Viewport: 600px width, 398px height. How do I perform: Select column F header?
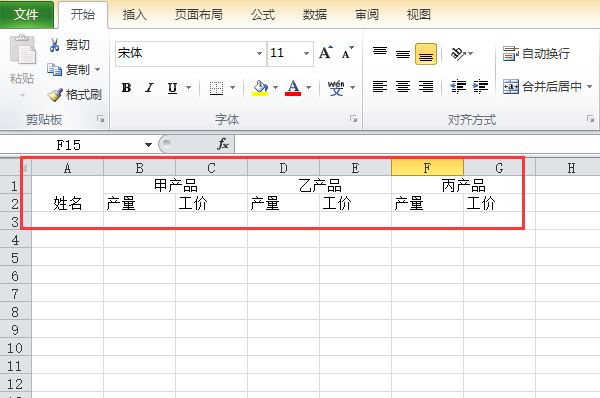[x=427, y=168]
